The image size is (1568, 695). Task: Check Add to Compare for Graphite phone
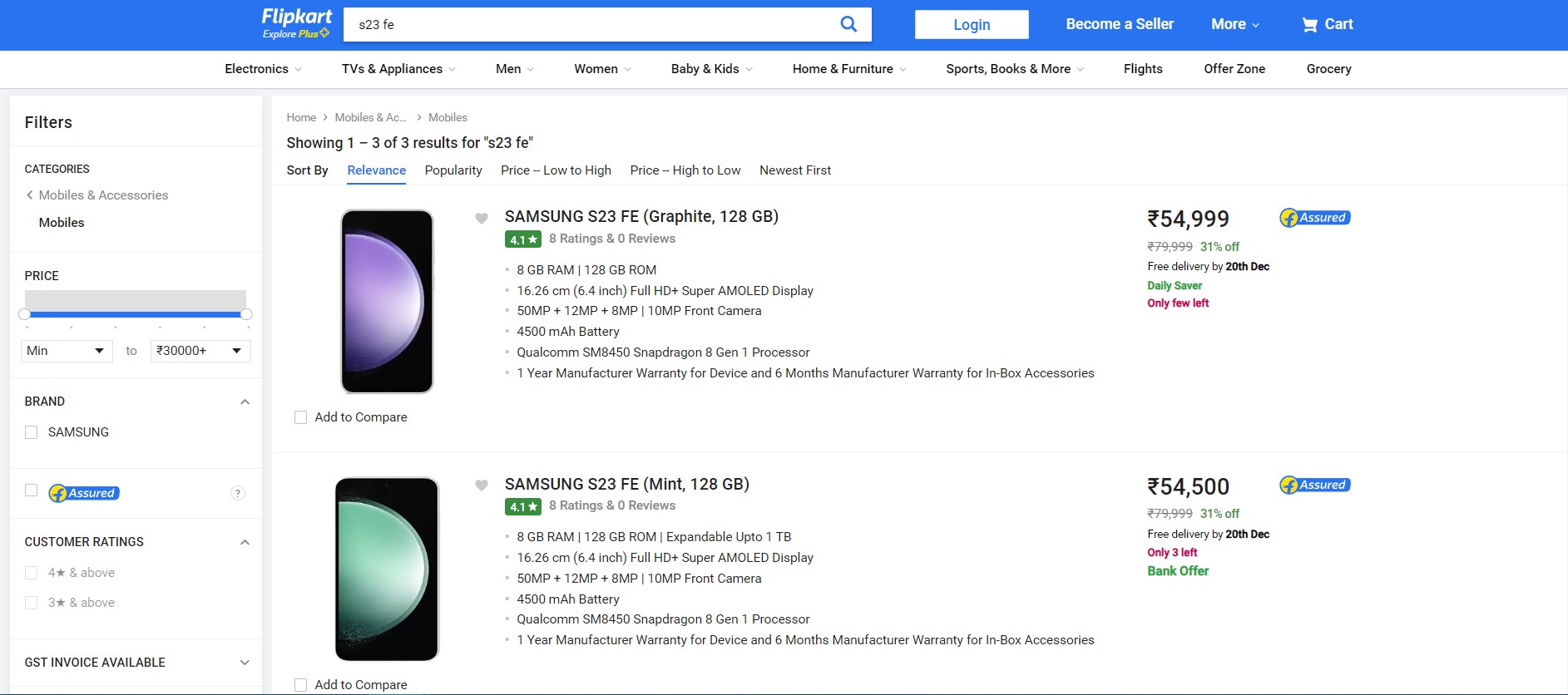[301, 417]
